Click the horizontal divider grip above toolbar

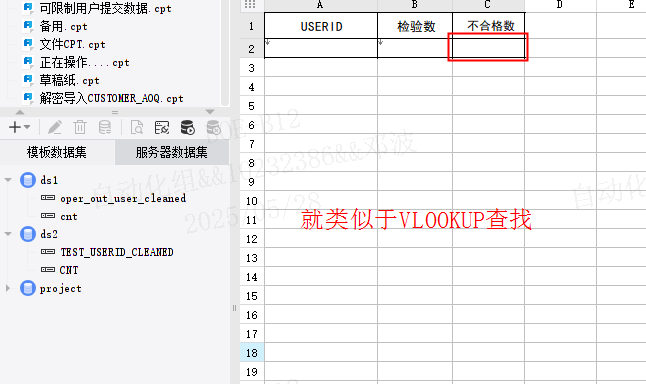pyautogui.click(x=115, y=112)
